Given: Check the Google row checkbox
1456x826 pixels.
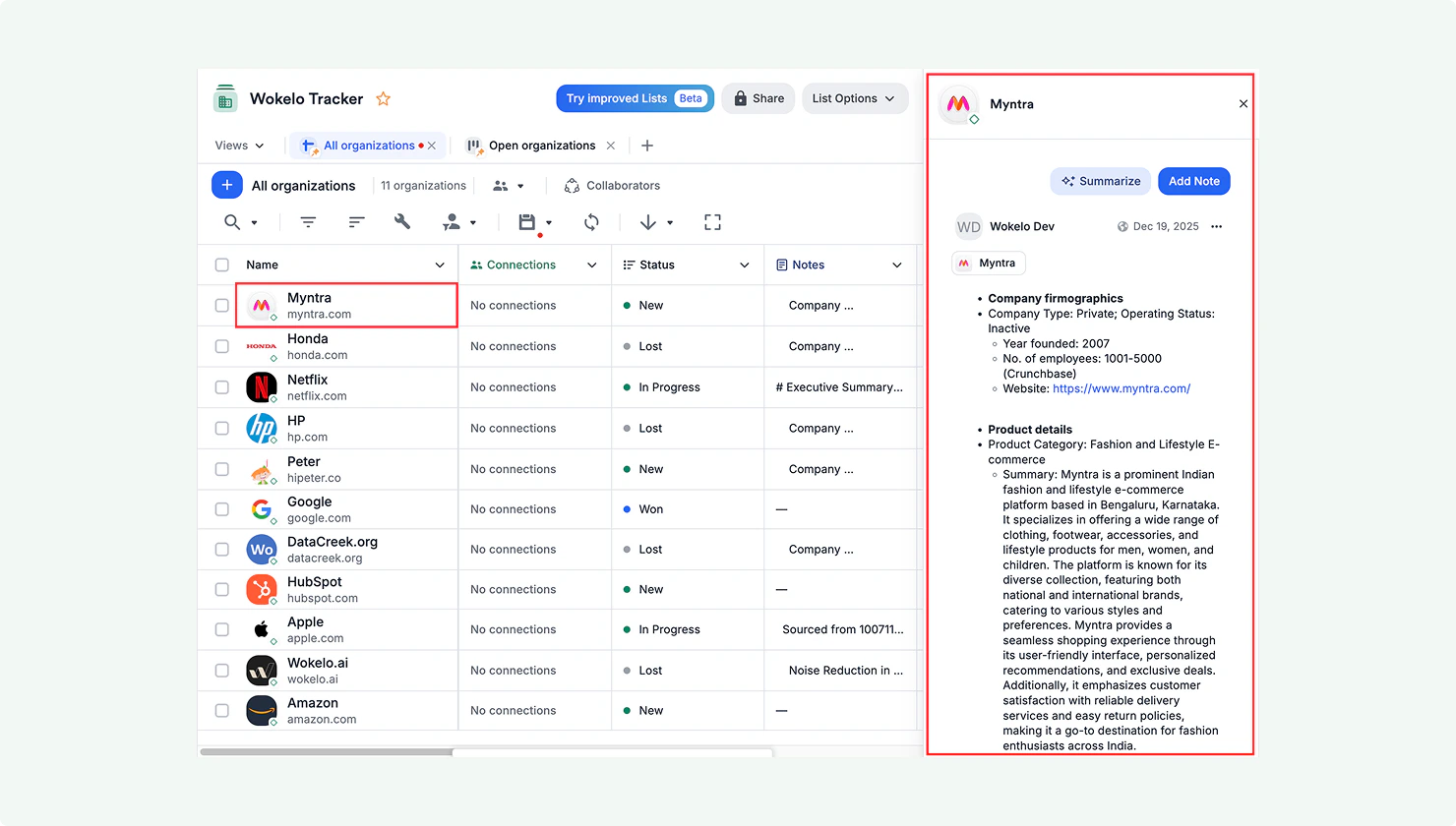Looking at the screenshot, I should pyautogui.click(x=222, y=509).
